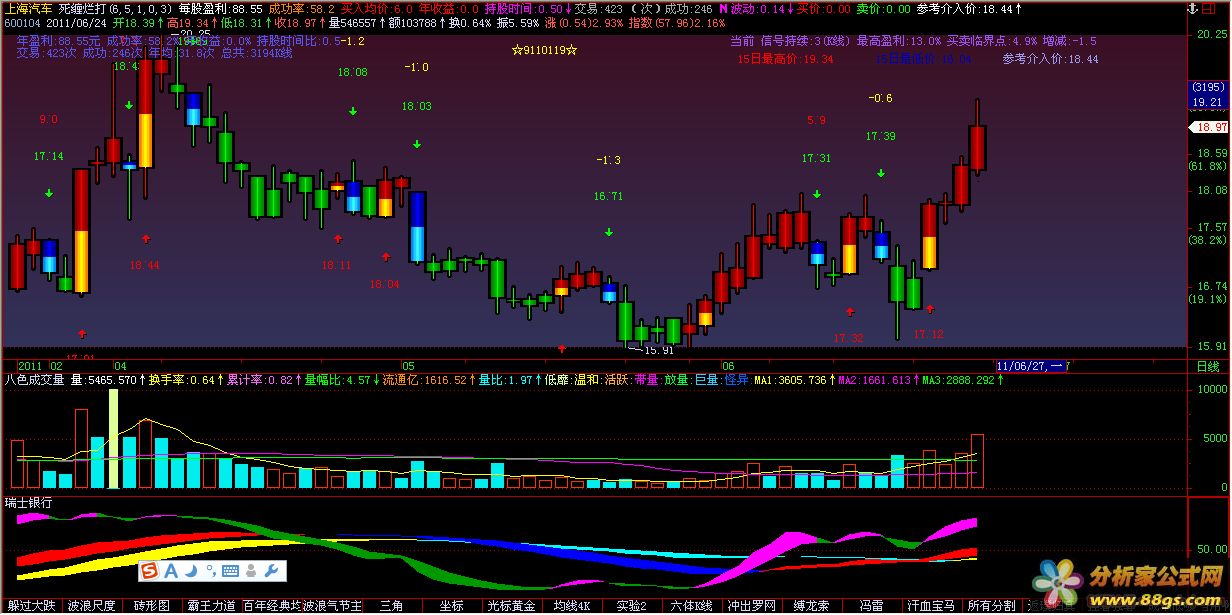Image resolution: width=1232 pixels, height=615 pixels.
Task: Click the 换手率:0.64 reading
Action: [180, 380]
